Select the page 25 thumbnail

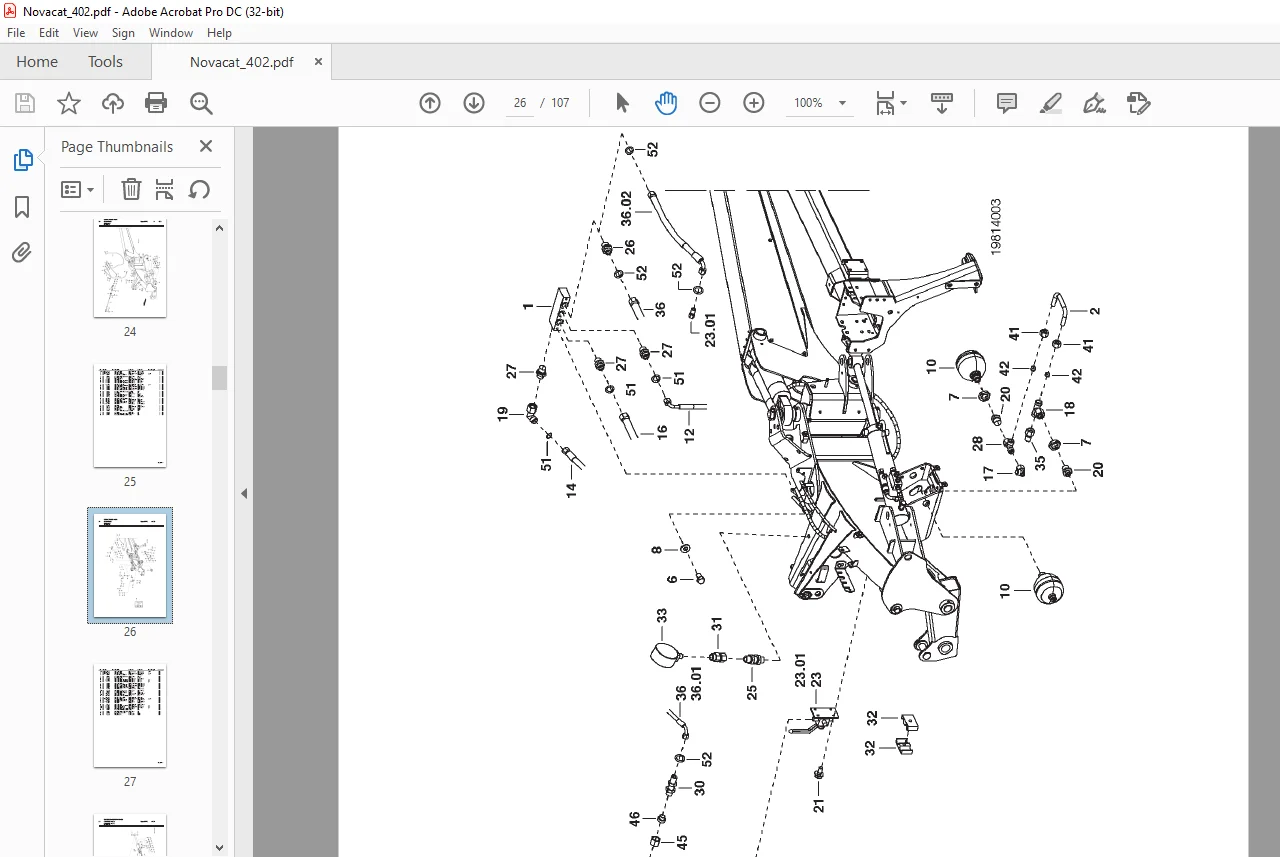pyautogui.click(x=130, y=416)
